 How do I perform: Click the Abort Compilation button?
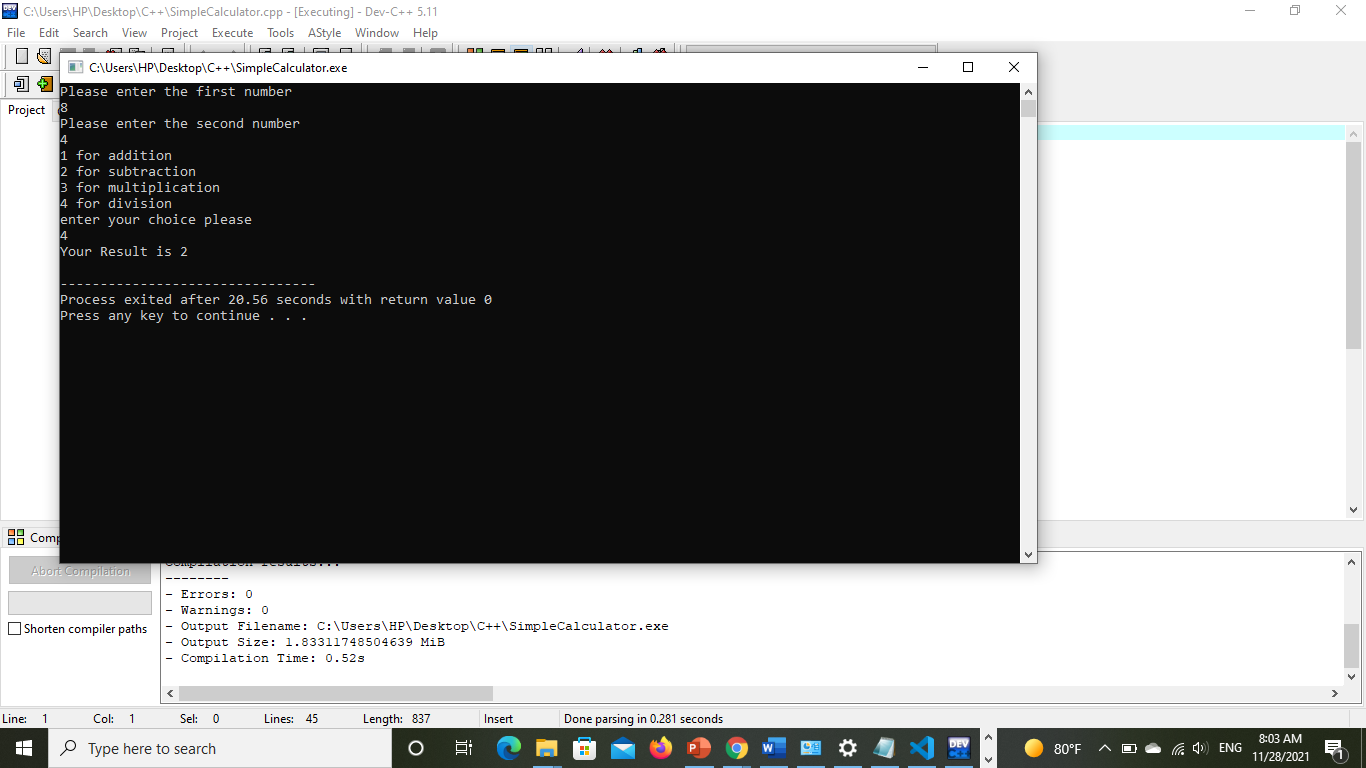pos(79,570)
